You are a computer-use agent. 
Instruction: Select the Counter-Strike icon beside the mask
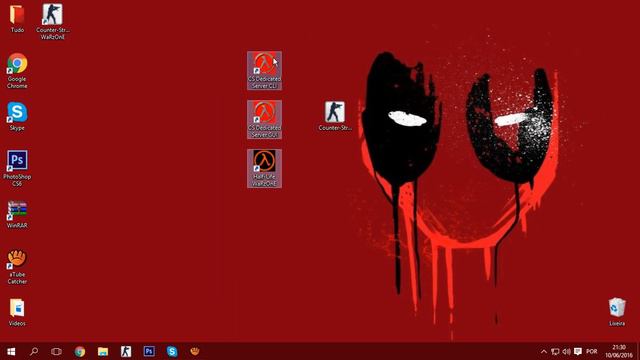[335, 116]
